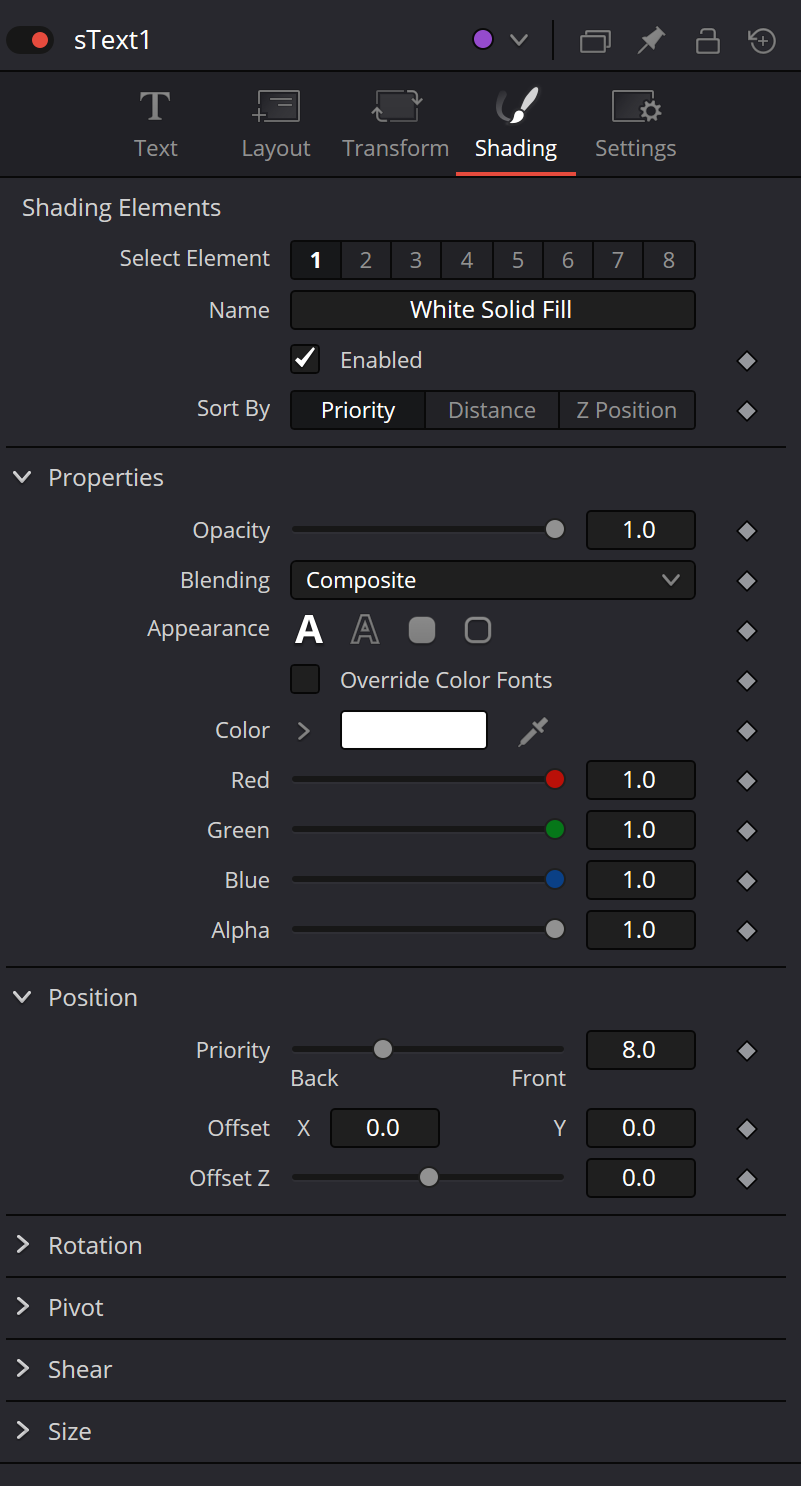Image resolution: width=801 pixels, height=1486 pixels.
Task: Sort by Distance
Action: [492, 410]
